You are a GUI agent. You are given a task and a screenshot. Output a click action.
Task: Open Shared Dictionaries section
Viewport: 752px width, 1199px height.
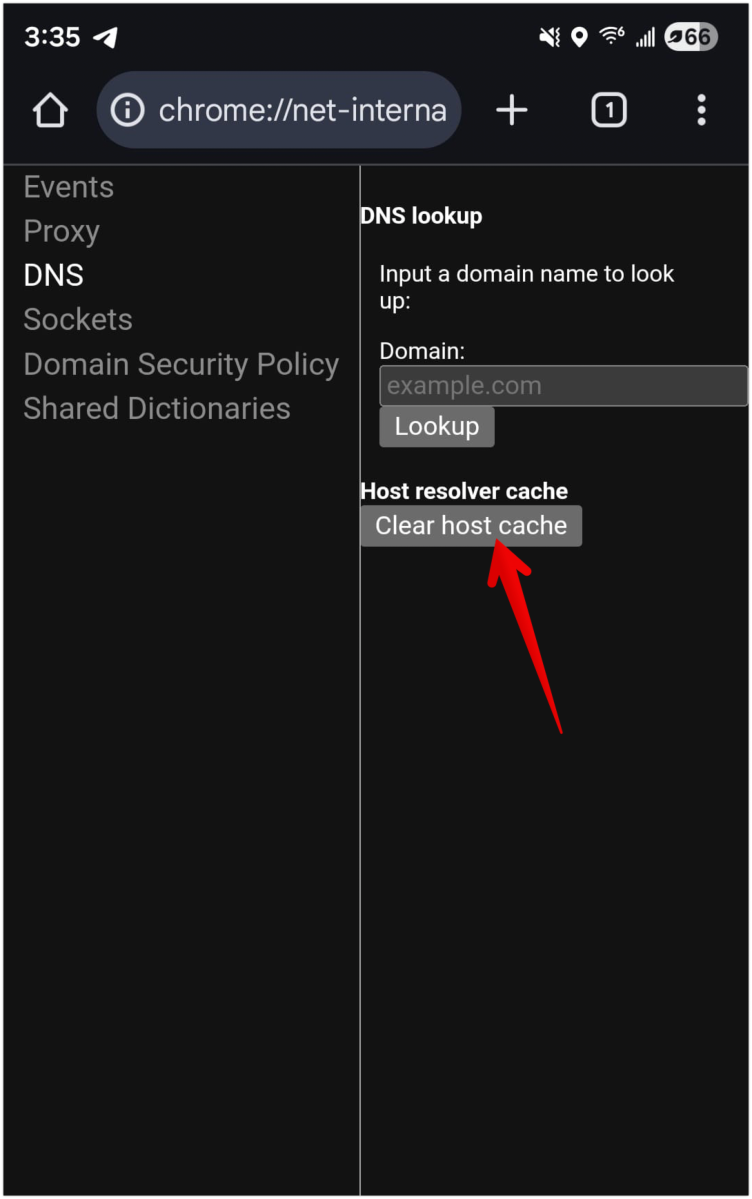click(x=157, y=408)
